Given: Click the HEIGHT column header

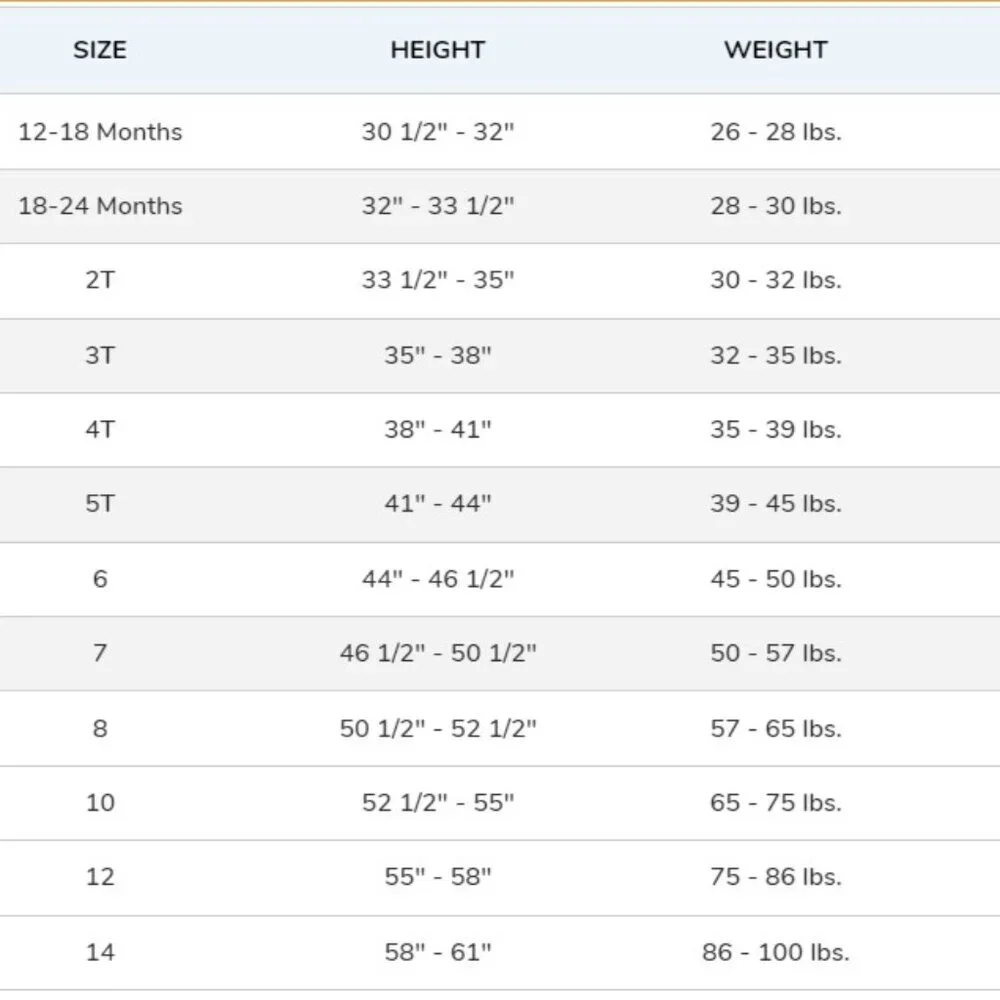Looking at the screenshot, I should coord(438,50).
